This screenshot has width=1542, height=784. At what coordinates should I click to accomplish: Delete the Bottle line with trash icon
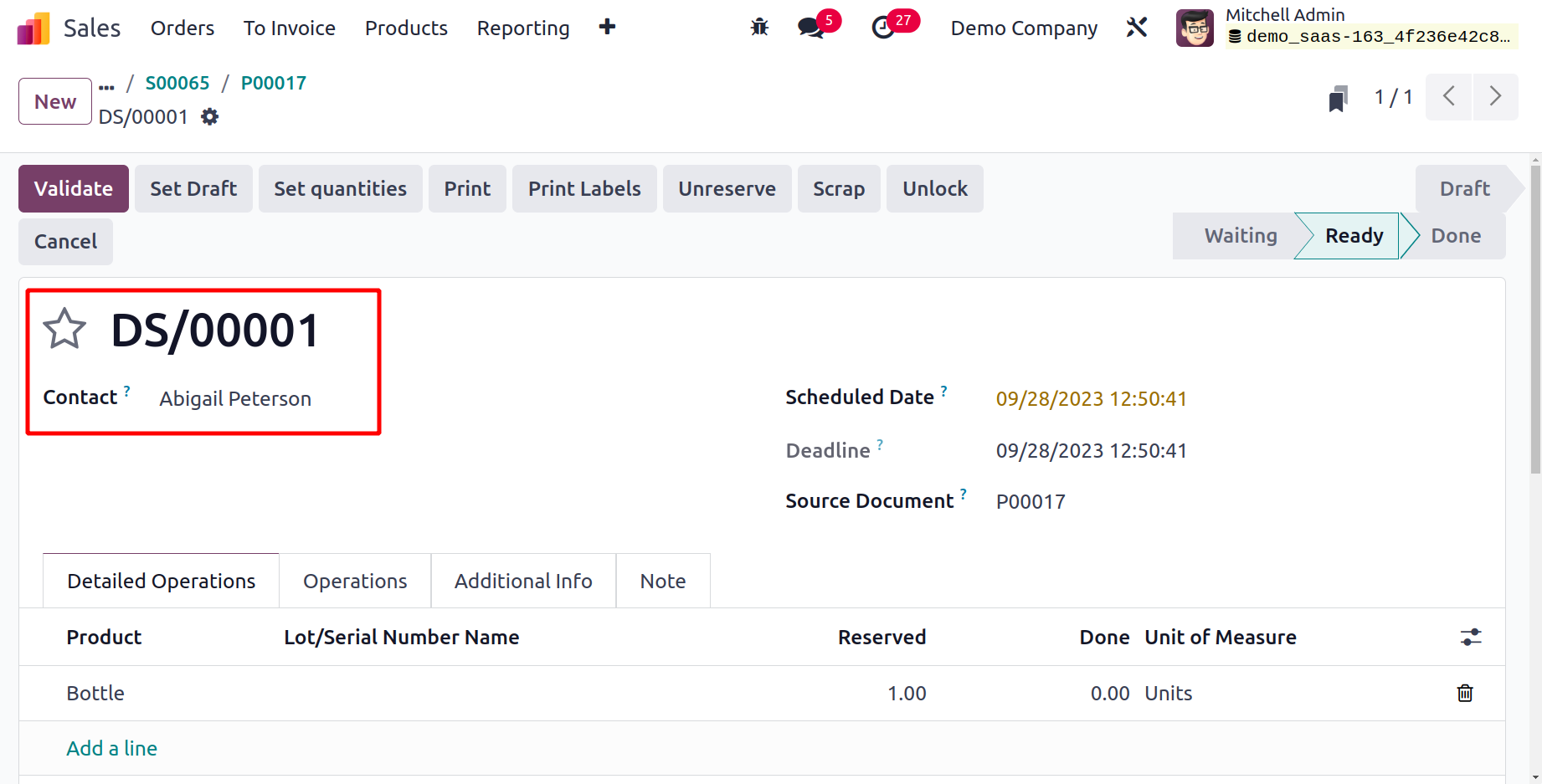(1464, 693)
